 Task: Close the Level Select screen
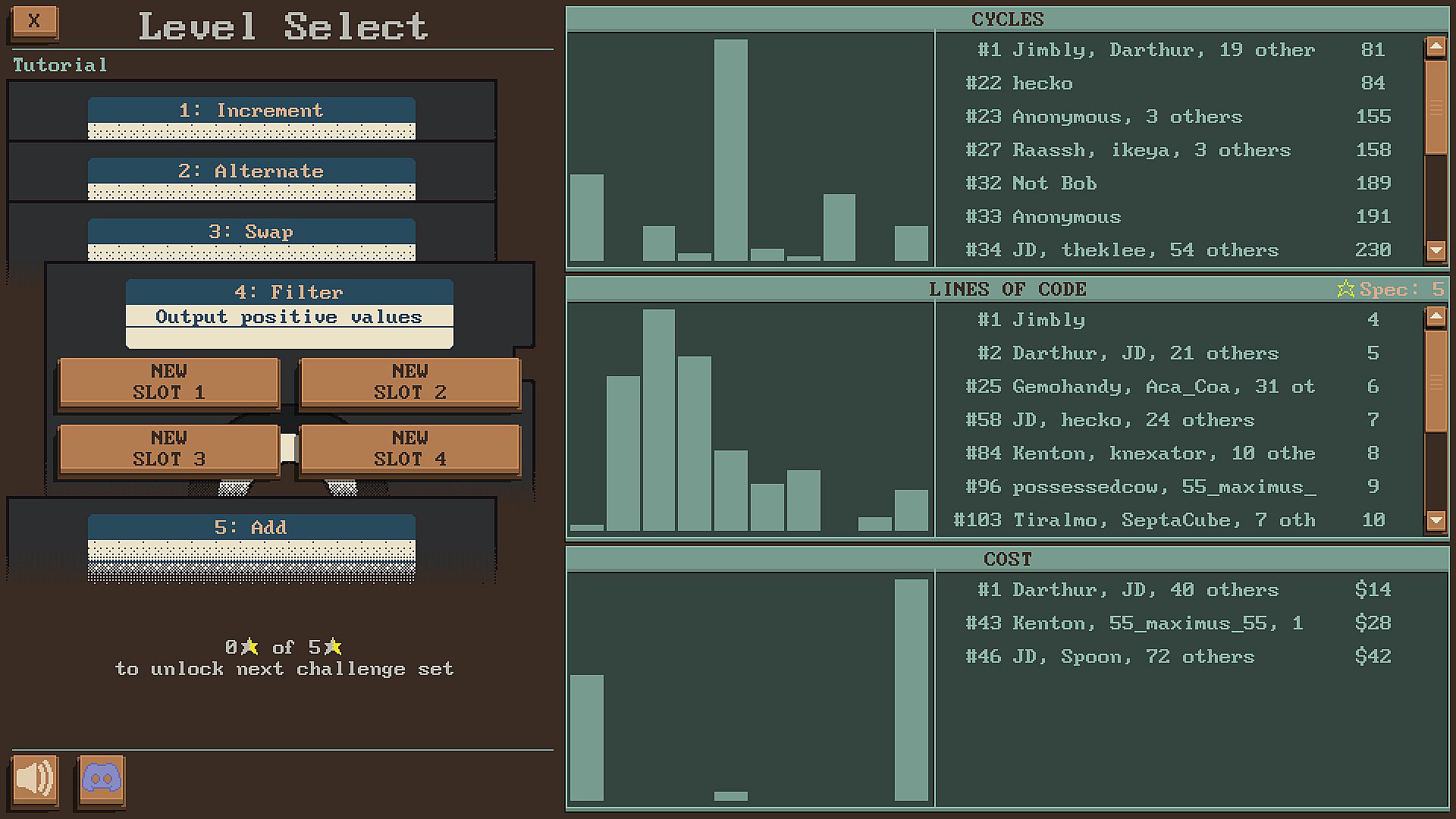(x=34, y=21)
